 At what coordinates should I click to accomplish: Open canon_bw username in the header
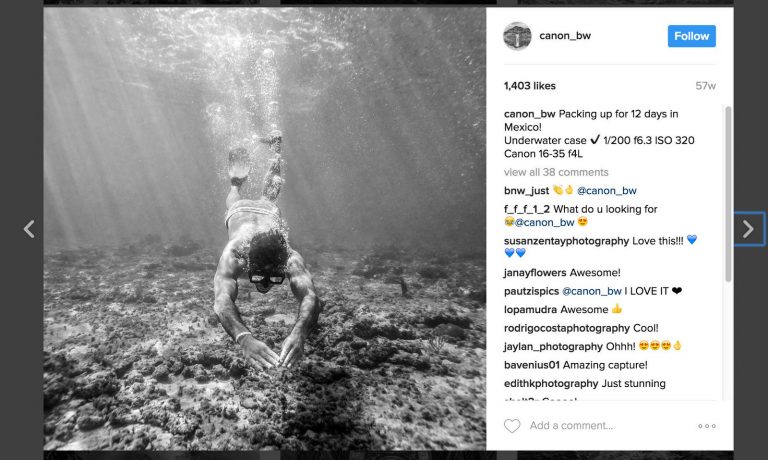[565, 36]
